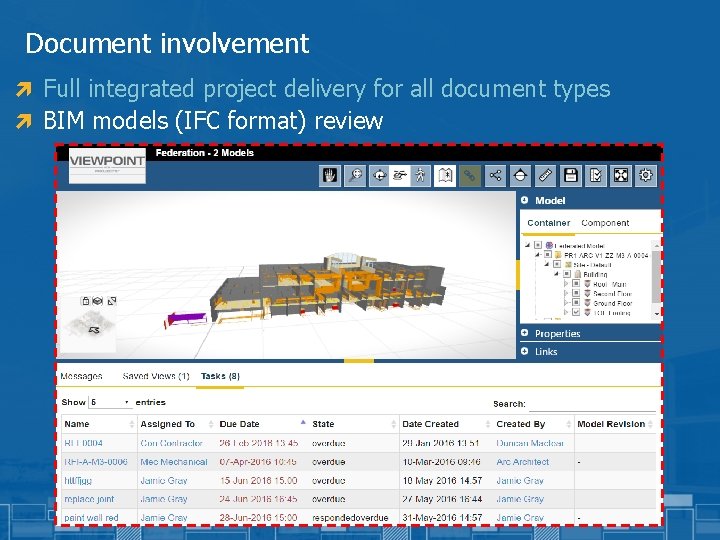Sort table by Due Date column
The image size is (720, 540).
click(262, 424)
